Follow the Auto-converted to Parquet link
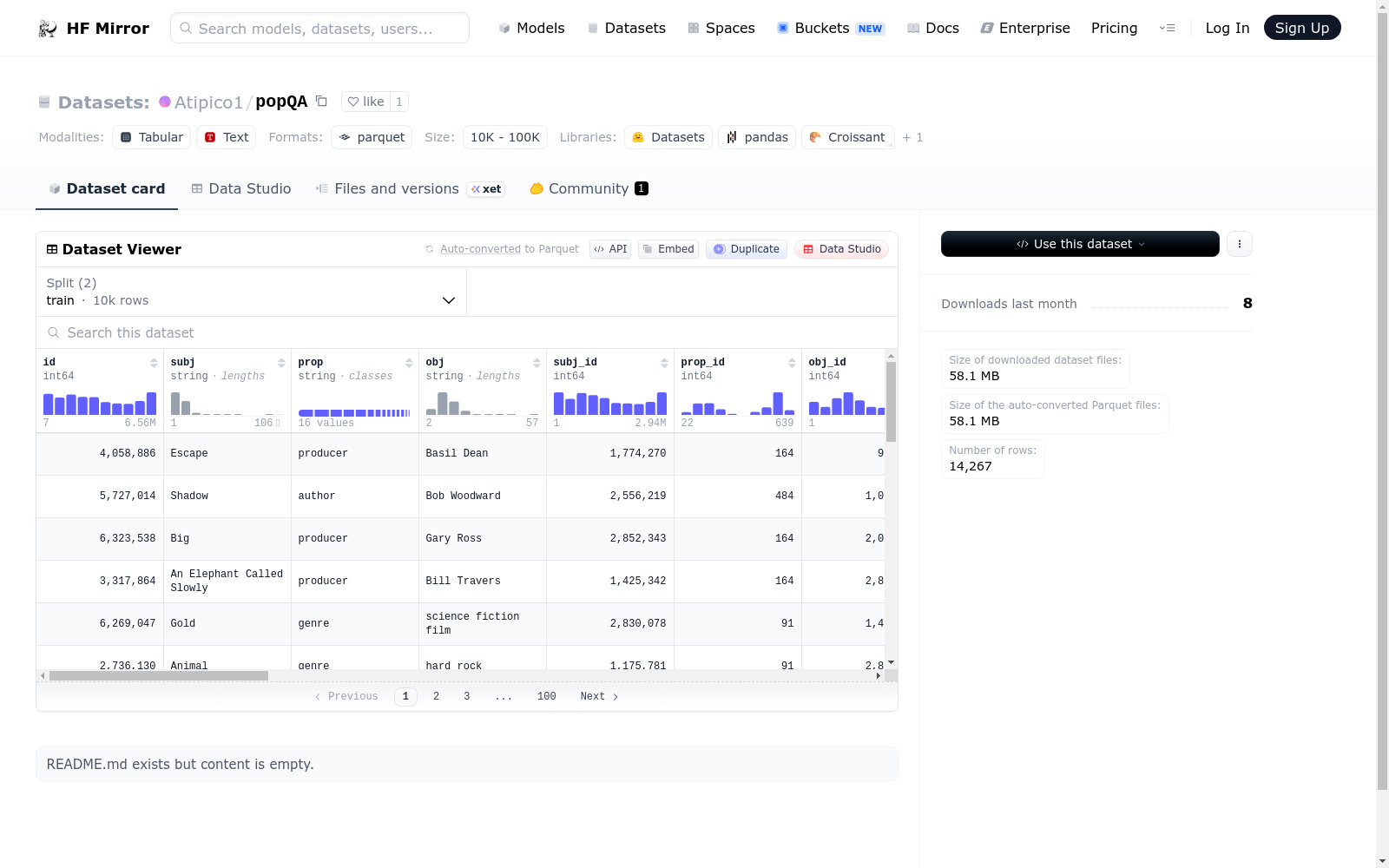 pos(480,249)
